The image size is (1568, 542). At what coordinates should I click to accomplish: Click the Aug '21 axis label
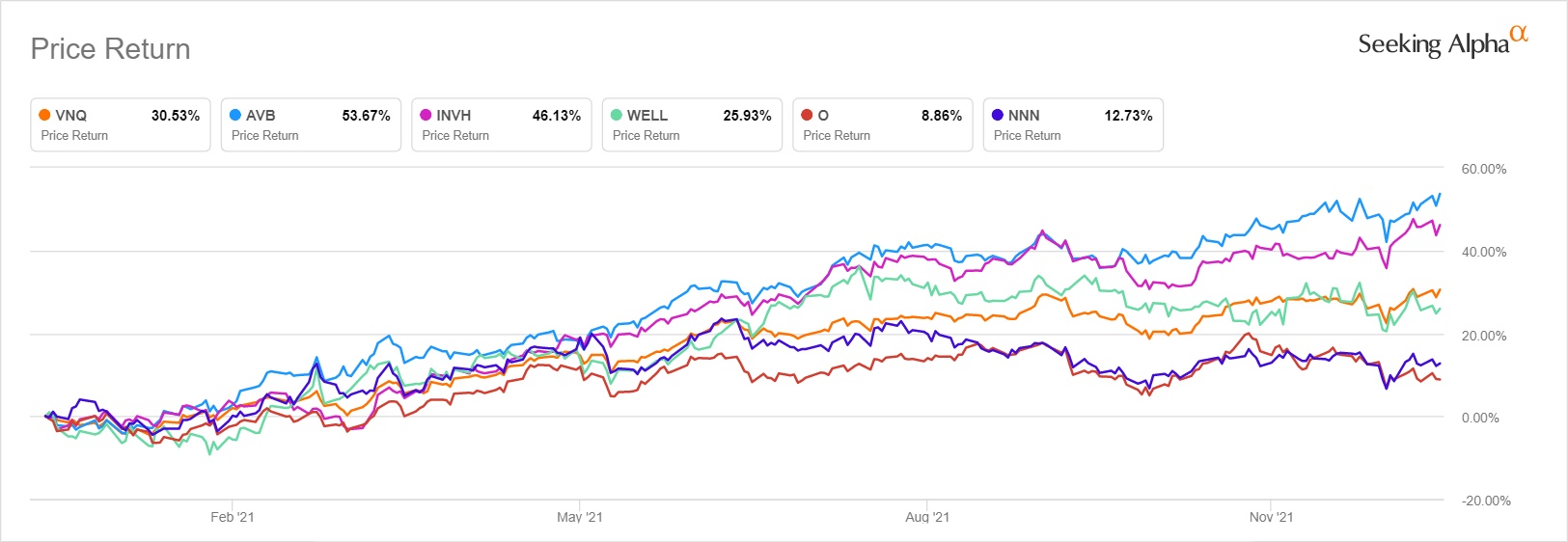926,517
